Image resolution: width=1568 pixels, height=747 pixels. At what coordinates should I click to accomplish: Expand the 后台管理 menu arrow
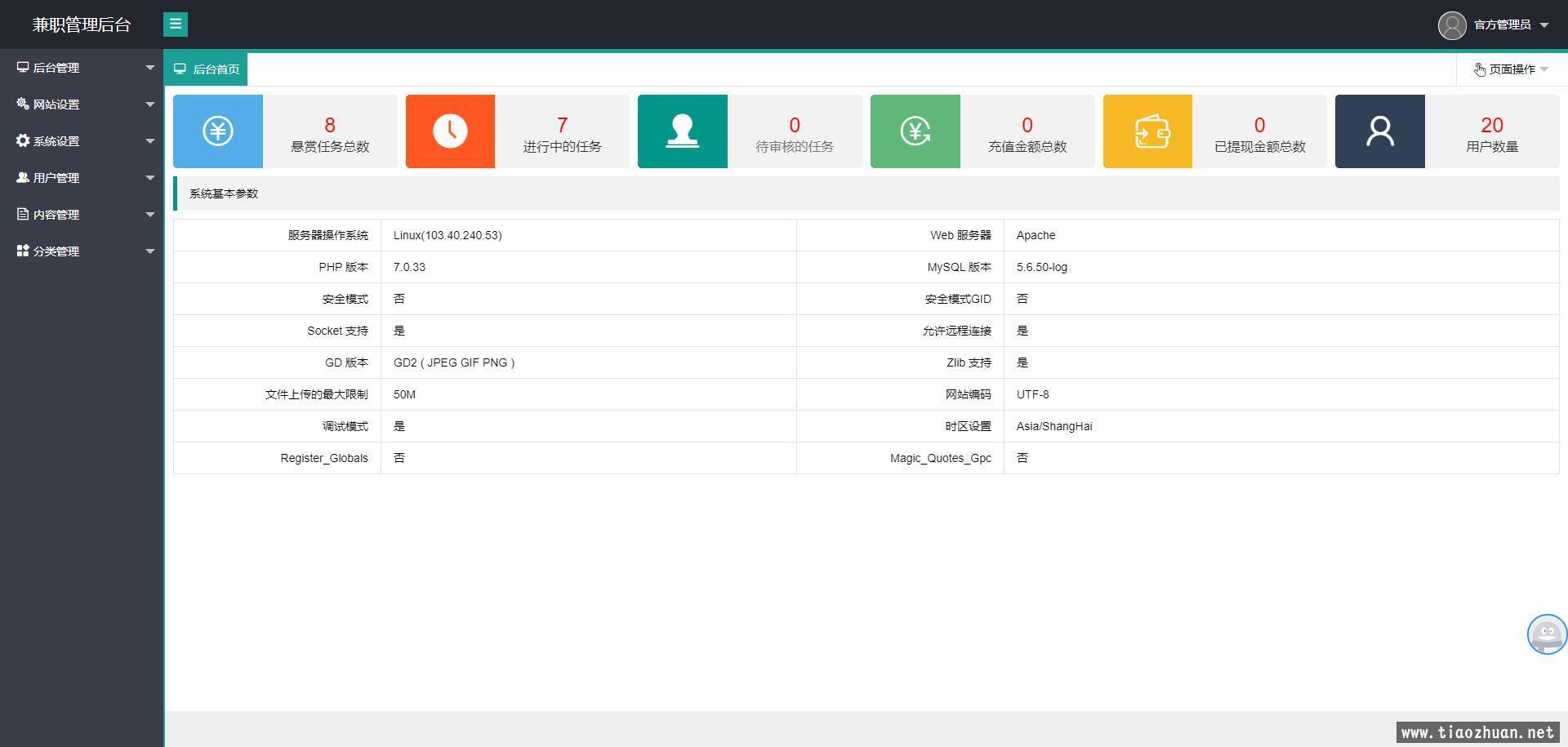pos(150,68)
